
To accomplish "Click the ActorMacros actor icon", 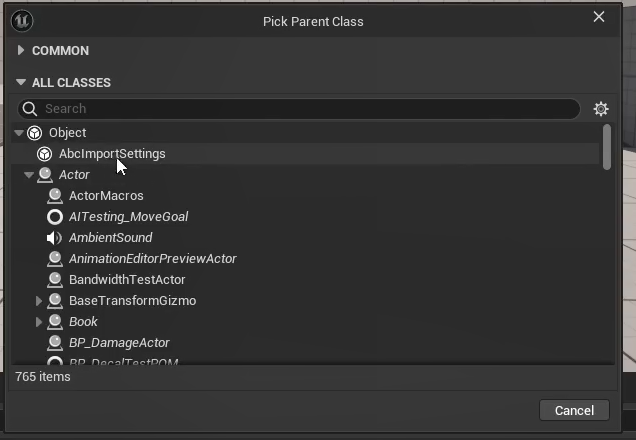I will (x=54, y=196).
